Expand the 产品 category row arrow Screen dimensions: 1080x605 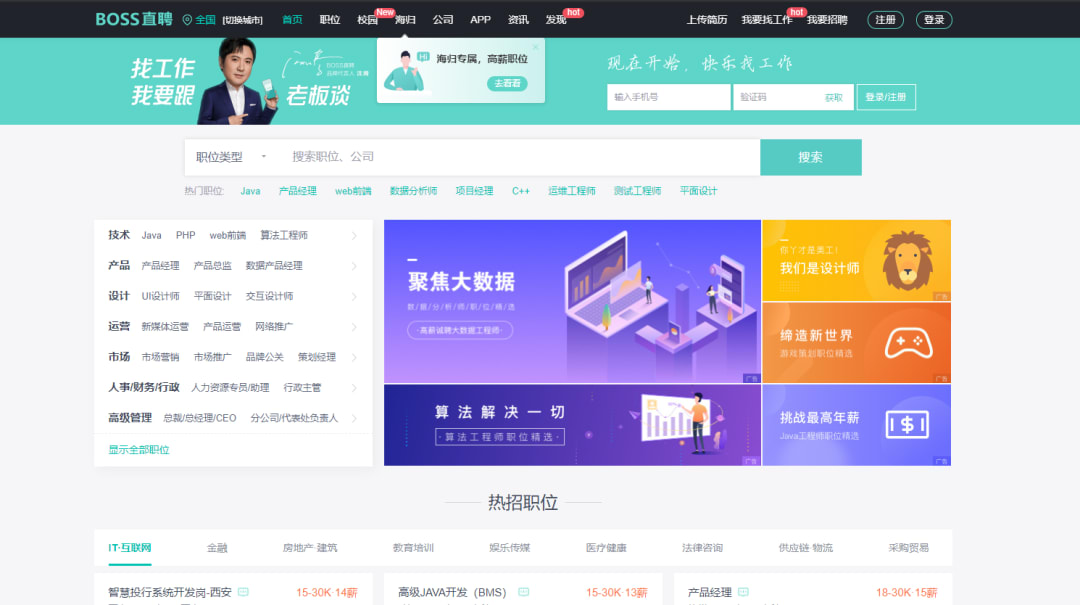(354, 266)
